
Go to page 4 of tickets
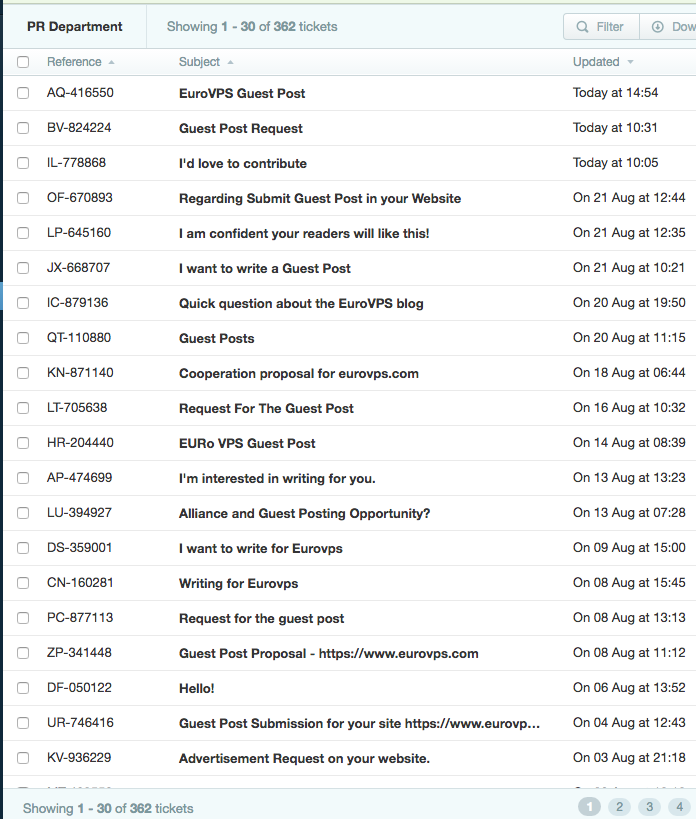click(x=680, y=807)
